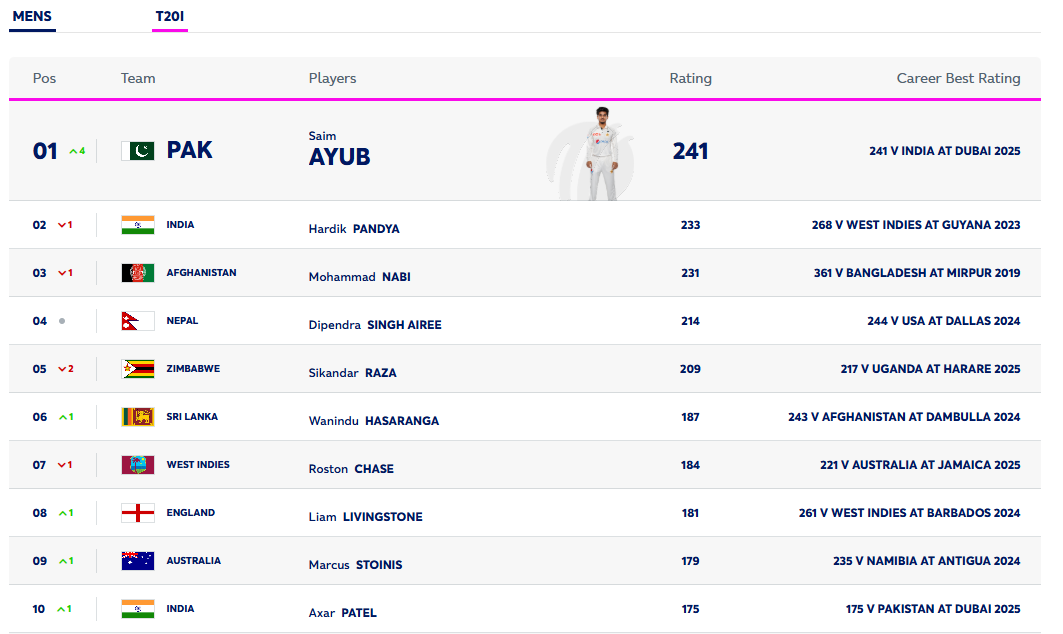Switch to the MENS tab
This screenshot has width=1063, height=634.
click(32, 17)
